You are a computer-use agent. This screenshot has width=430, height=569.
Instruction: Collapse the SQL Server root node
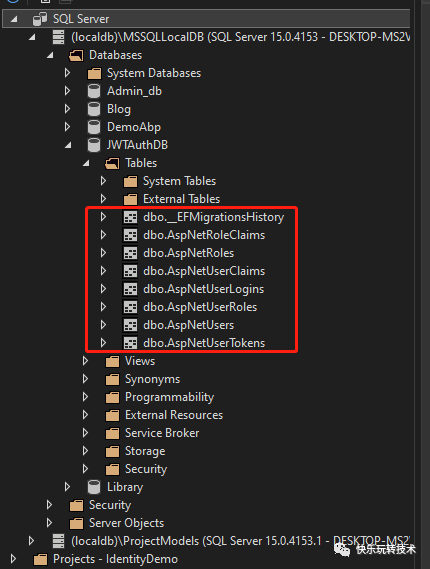click(14, 19)
